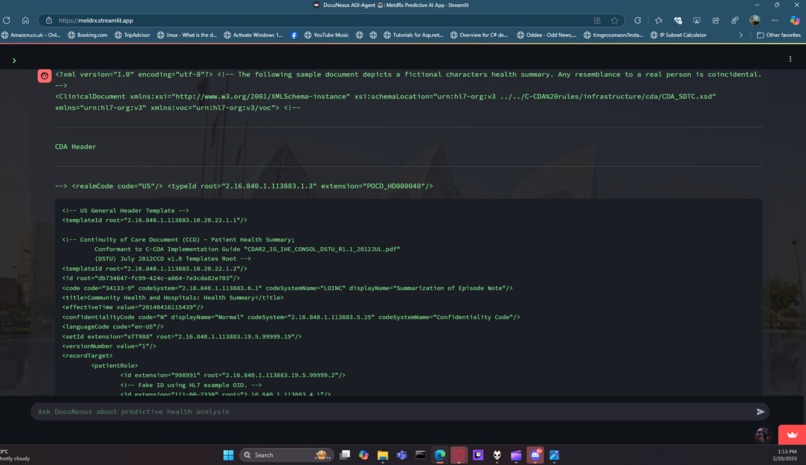The image size is (806, 465).
Task: View site information lock icon in address bar
Action: point(49,21)
